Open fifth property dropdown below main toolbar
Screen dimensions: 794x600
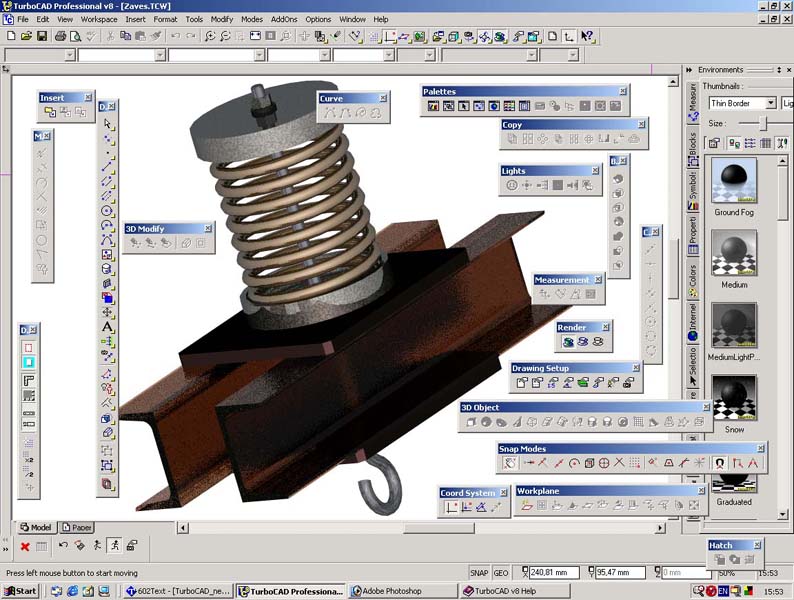pyautogui.click(x=389, y=55)
